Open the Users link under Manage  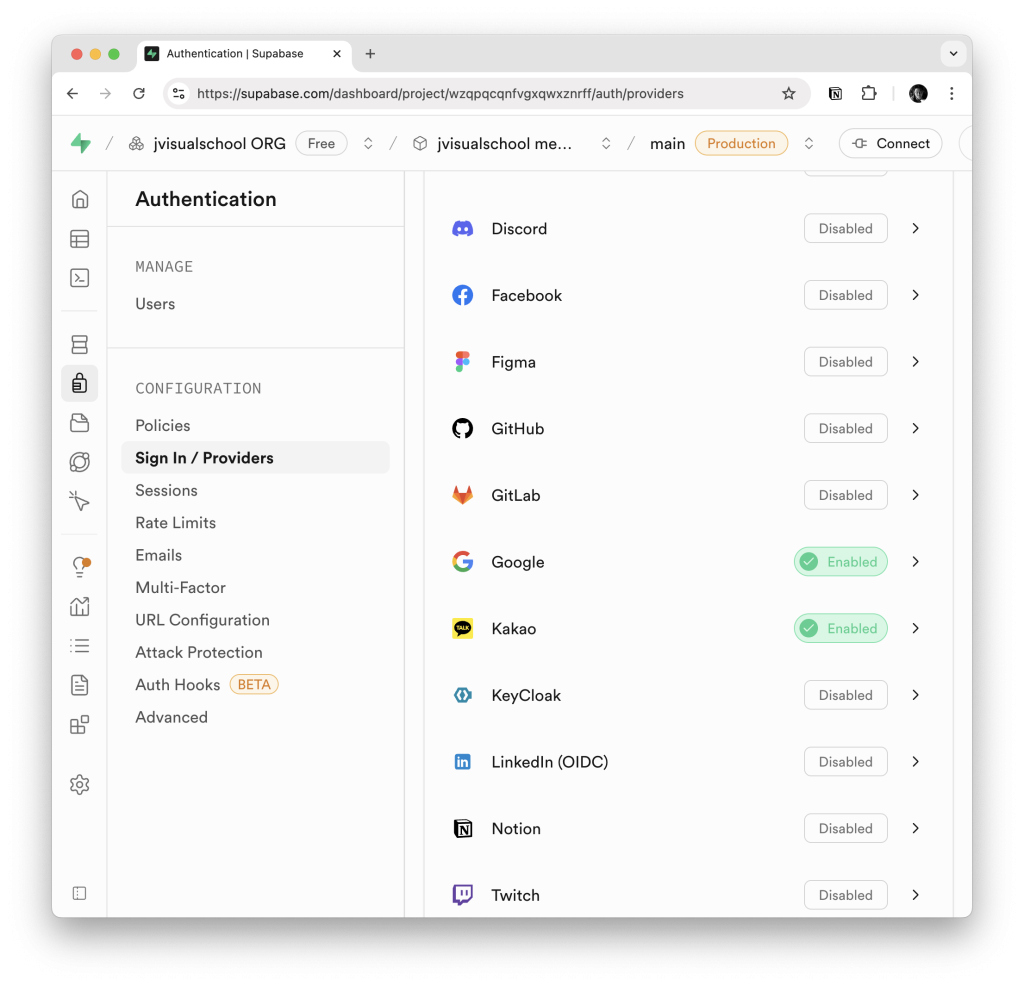pos(155,304)
